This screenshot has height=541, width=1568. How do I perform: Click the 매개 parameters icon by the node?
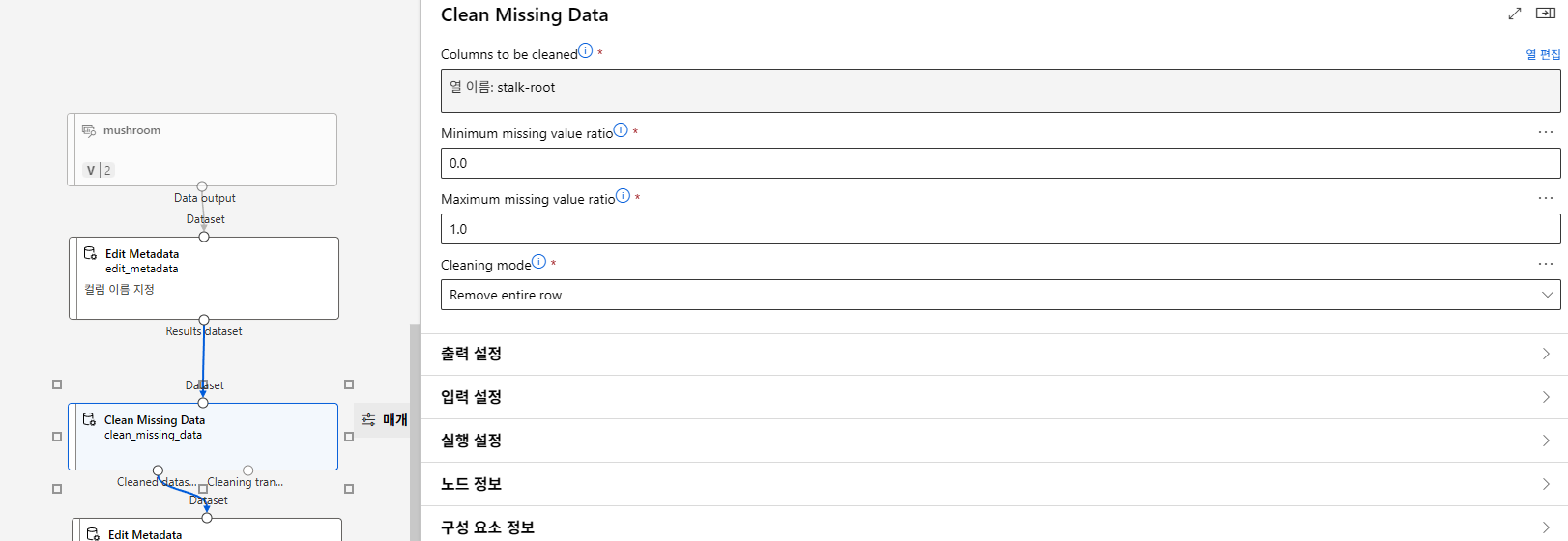coord(368,420)
